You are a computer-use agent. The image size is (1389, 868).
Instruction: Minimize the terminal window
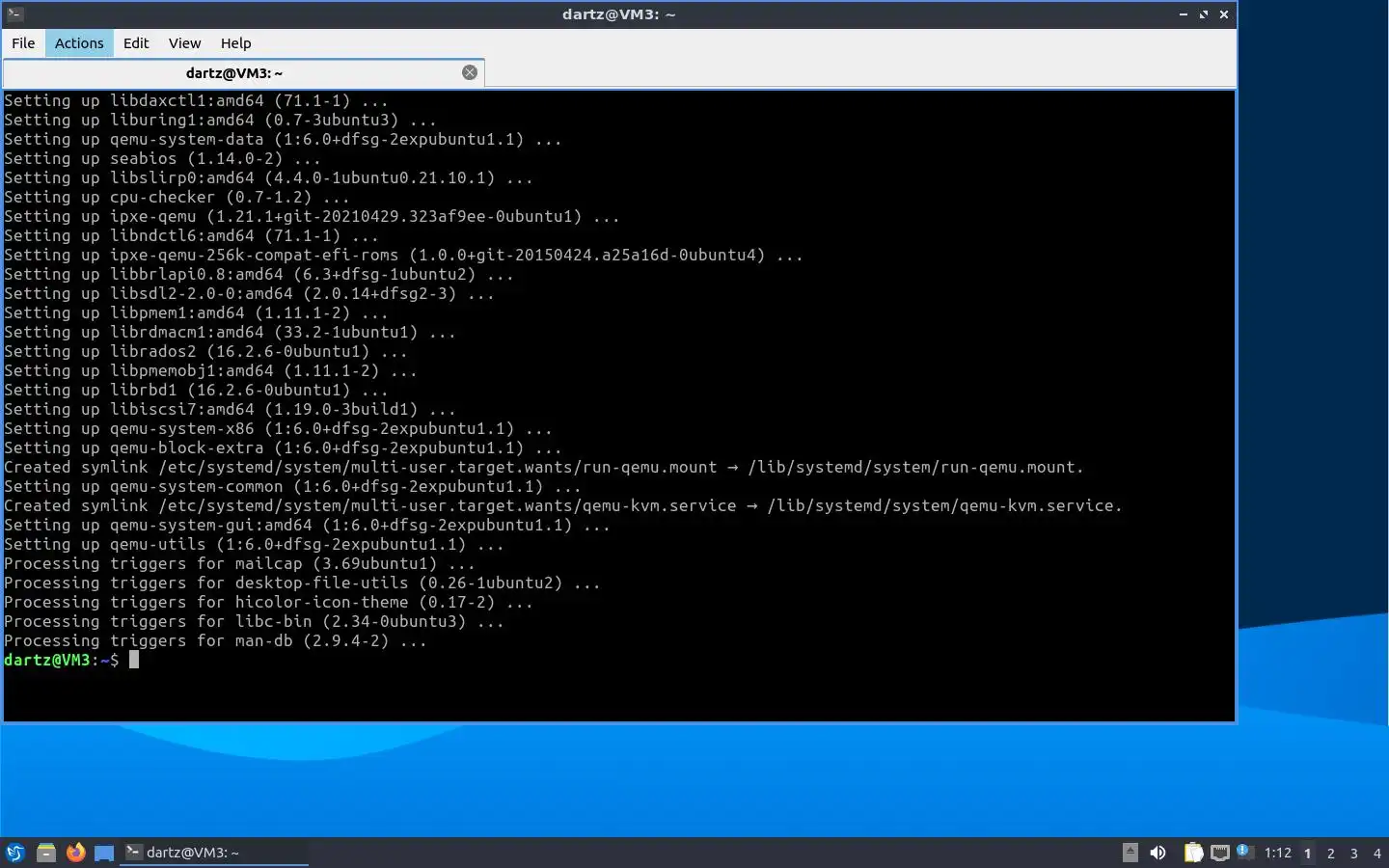tap(1183, 14)
